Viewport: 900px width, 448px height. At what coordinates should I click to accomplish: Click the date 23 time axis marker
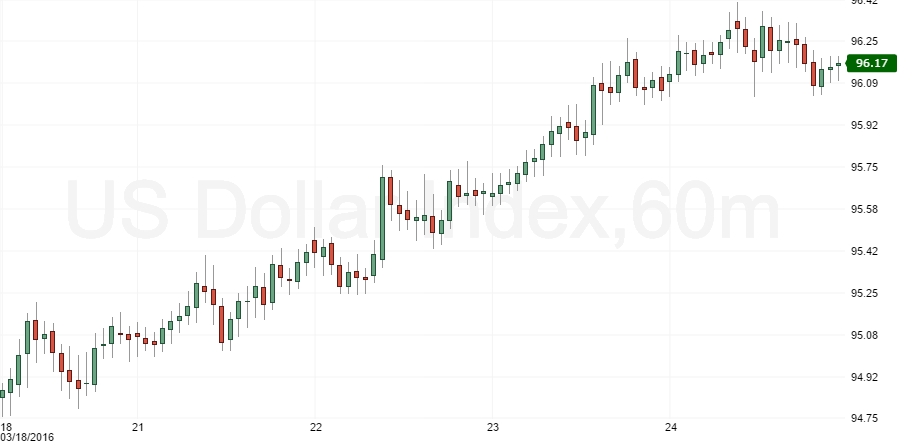(493, 427)
